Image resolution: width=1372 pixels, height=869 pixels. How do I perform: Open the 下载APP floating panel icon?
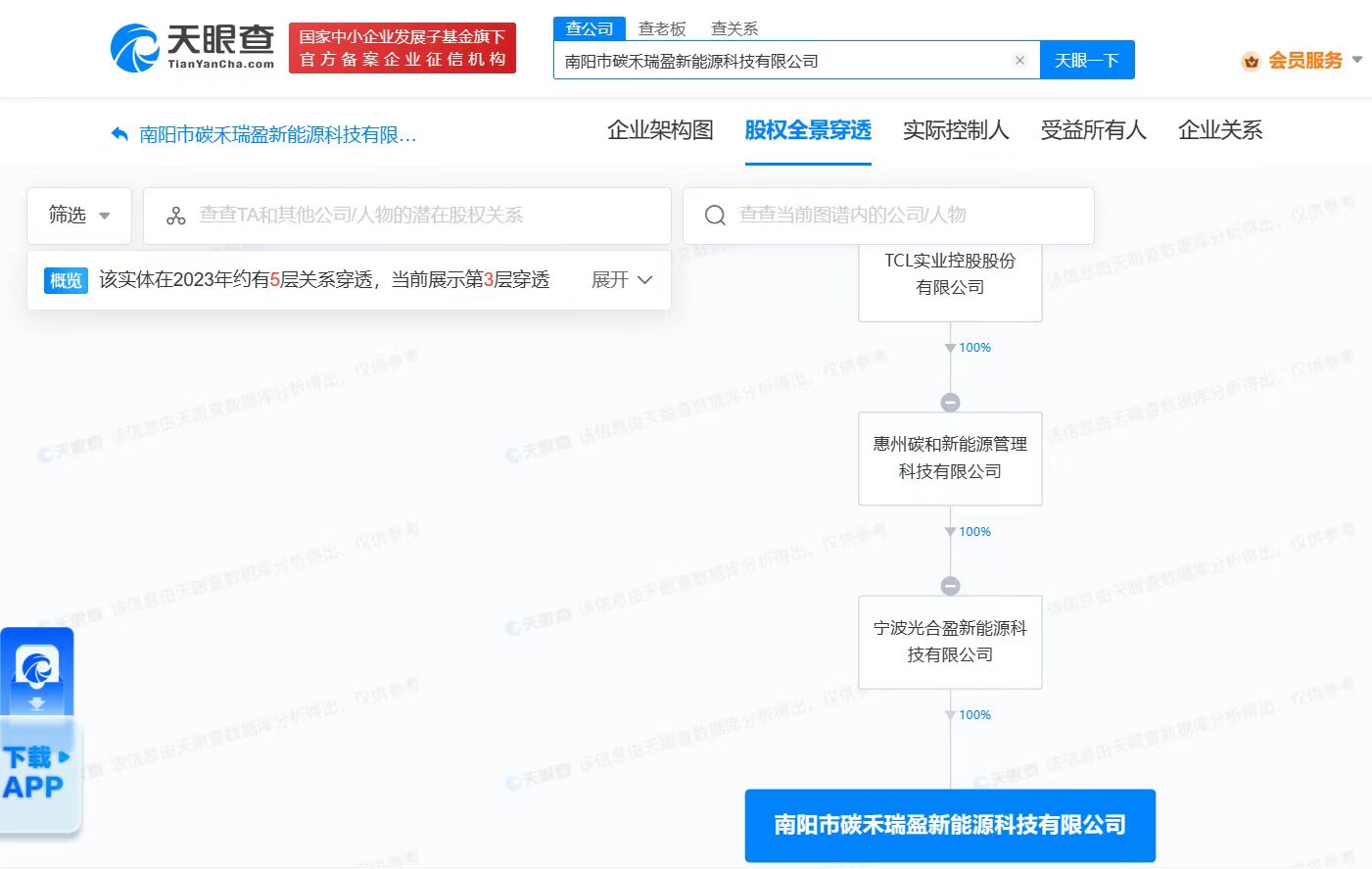tap(37, 674)
